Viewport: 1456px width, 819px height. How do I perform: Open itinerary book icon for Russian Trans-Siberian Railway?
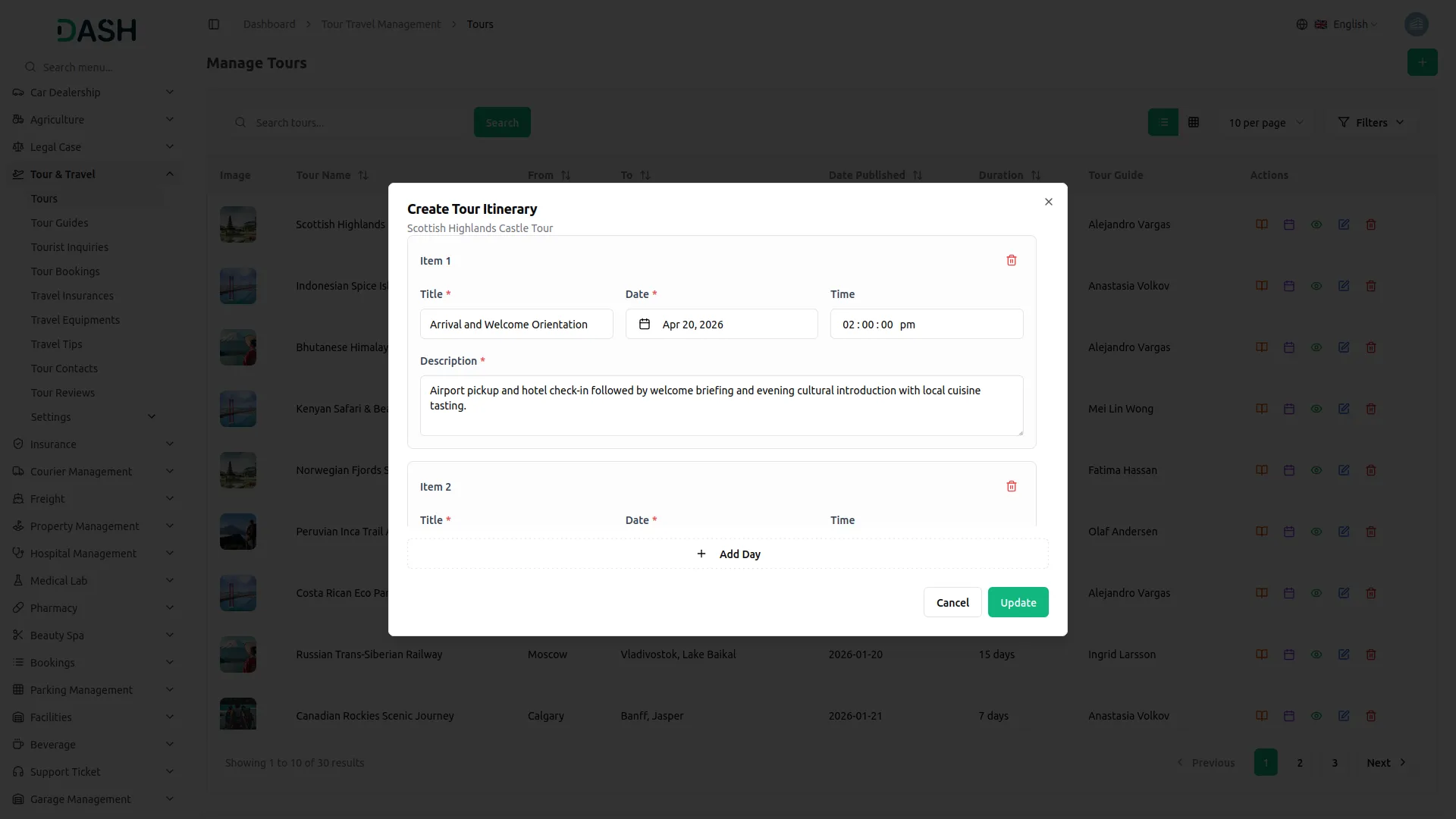[1261, 654]
